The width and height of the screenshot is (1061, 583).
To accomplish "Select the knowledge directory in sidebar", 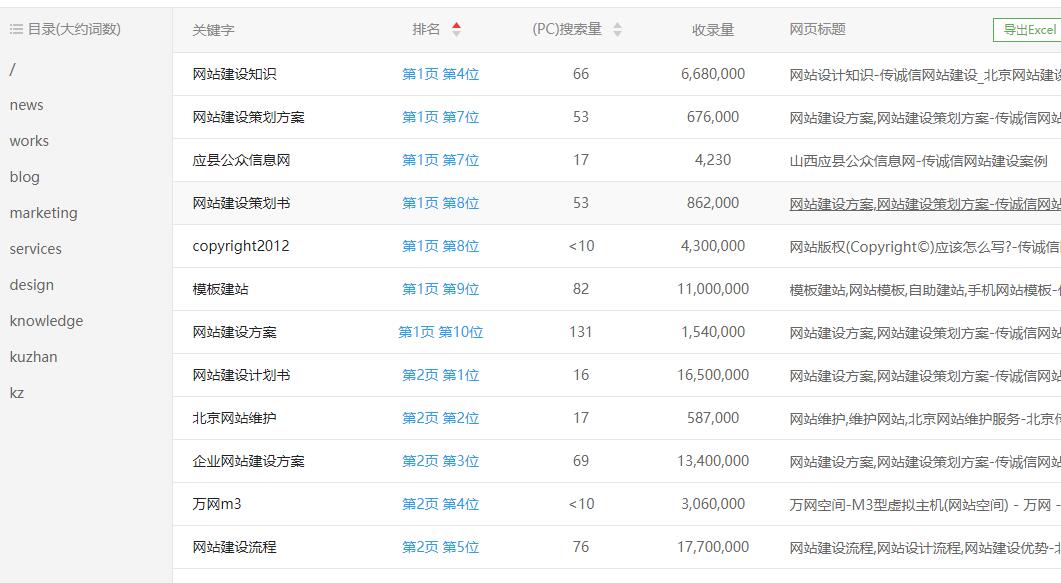I will [x=44, y=320].
